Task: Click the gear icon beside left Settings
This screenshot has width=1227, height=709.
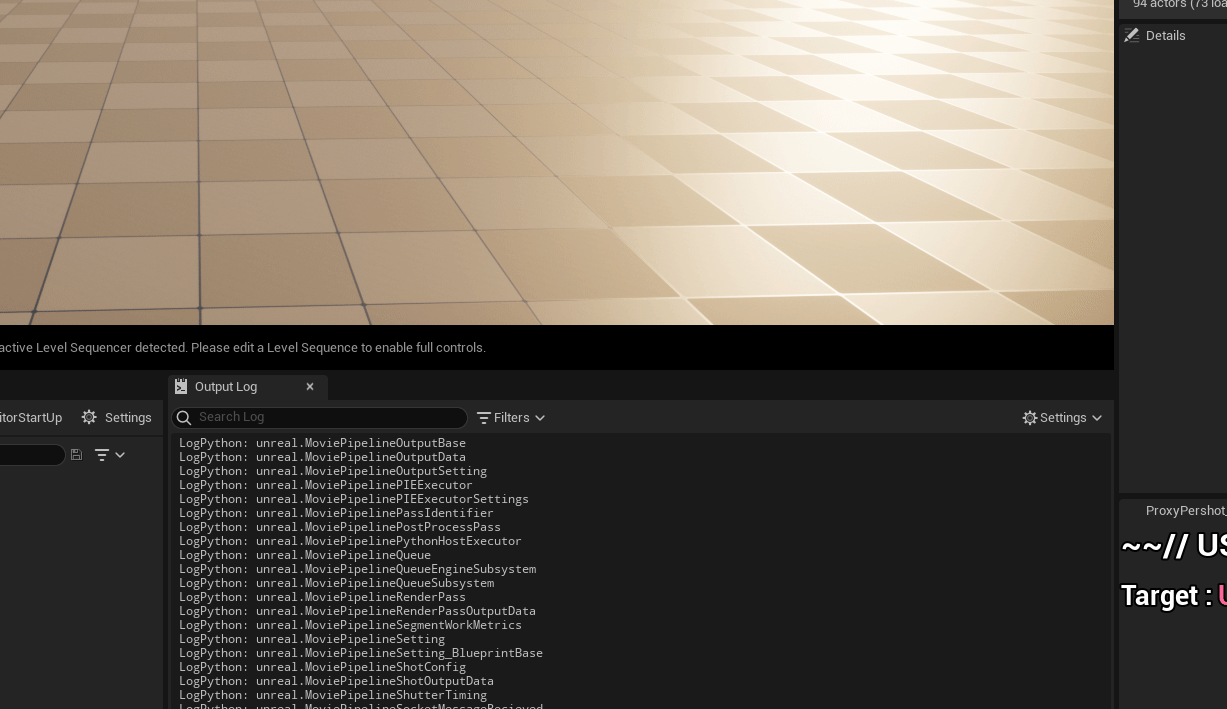Action: (89, 418)
